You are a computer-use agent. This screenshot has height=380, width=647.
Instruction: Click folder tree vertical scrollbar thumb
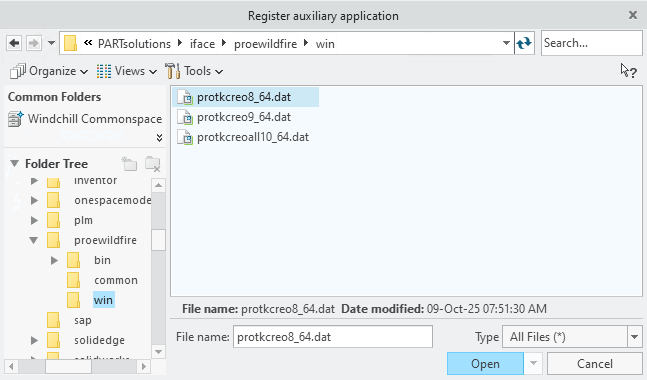(x=158, y=240)
